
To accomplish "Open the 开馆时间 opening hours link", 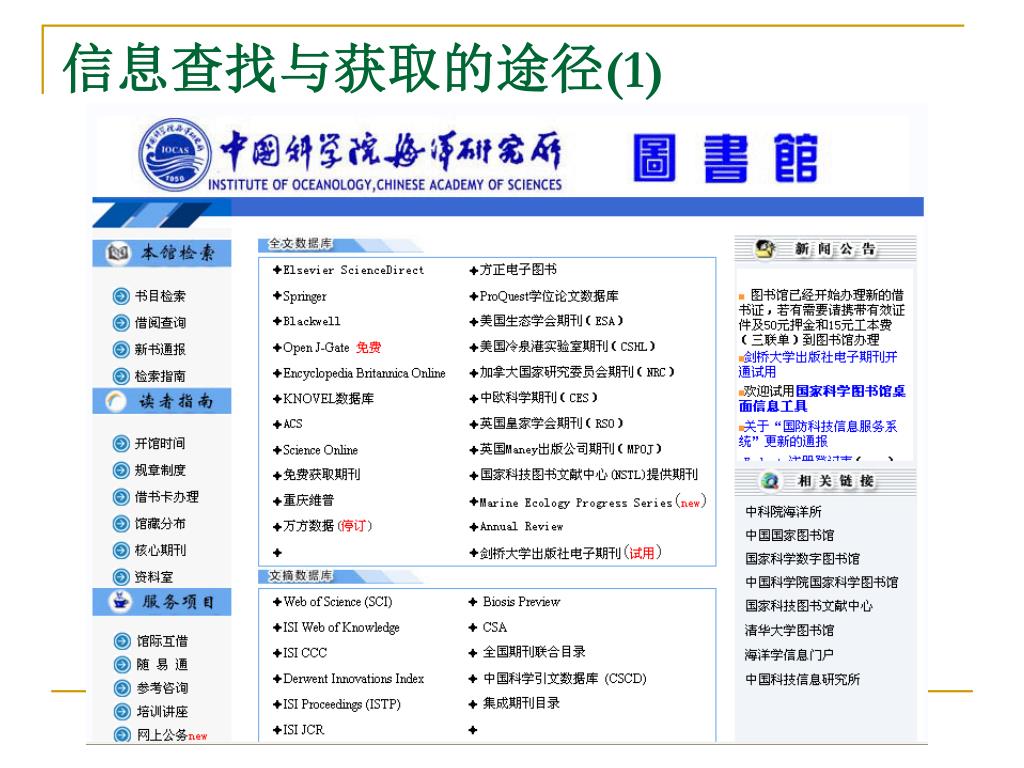I will 160,444.
